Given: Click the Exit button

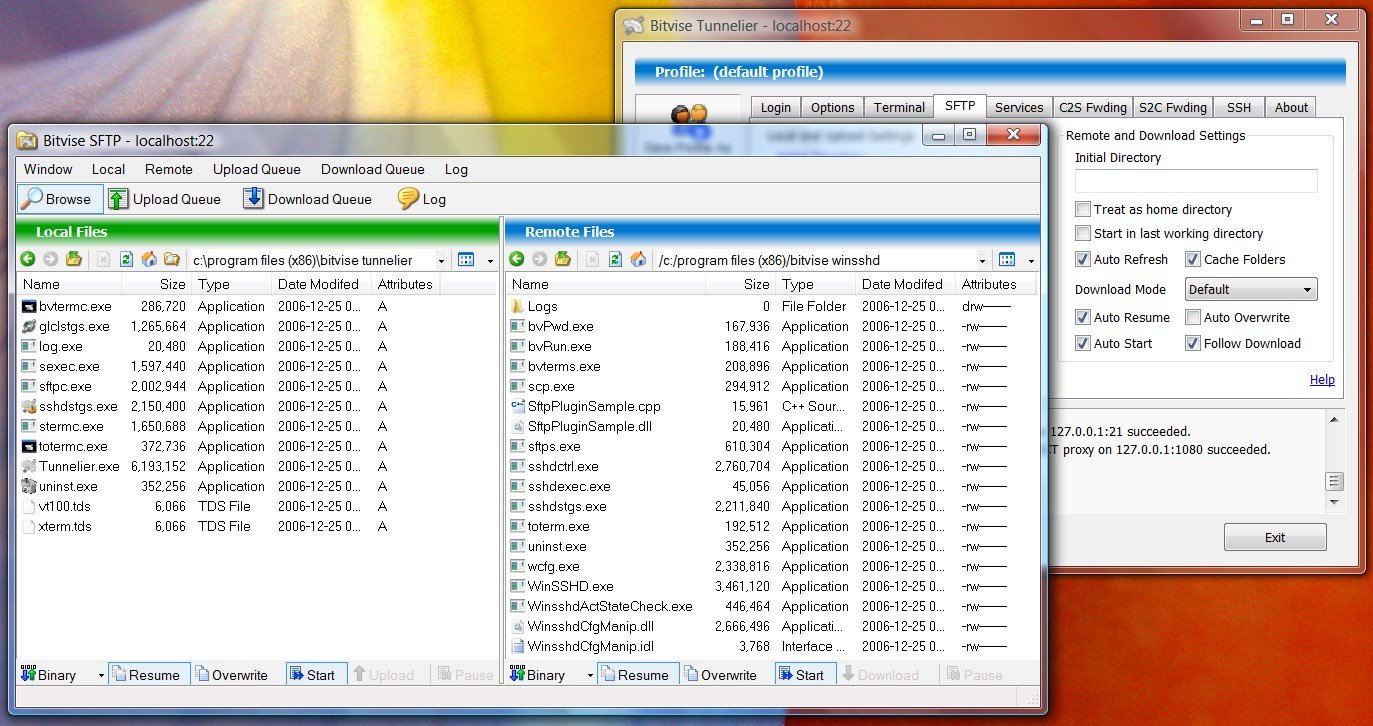Looking at the screenshot, I should [1275, 537].
